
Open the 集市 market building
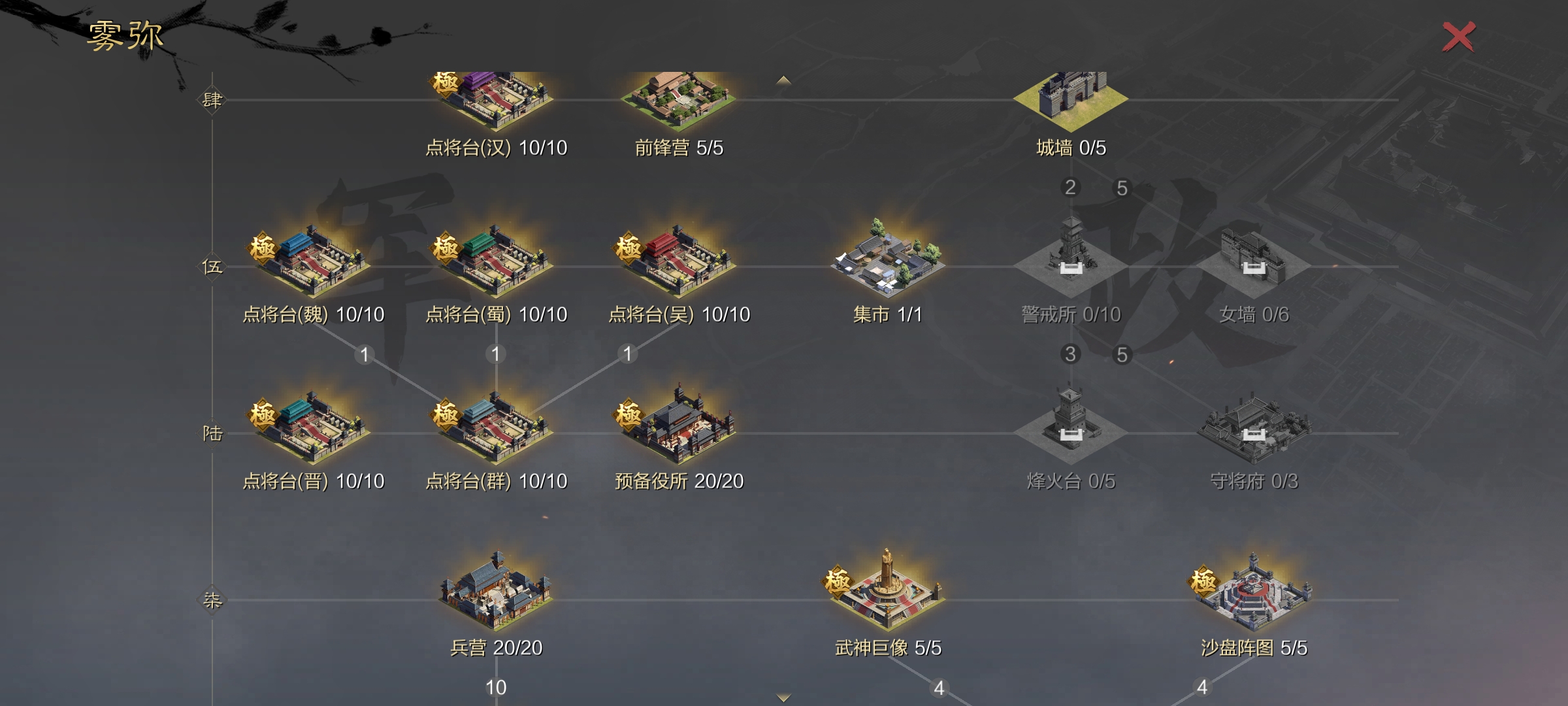(x=887, y=256)
